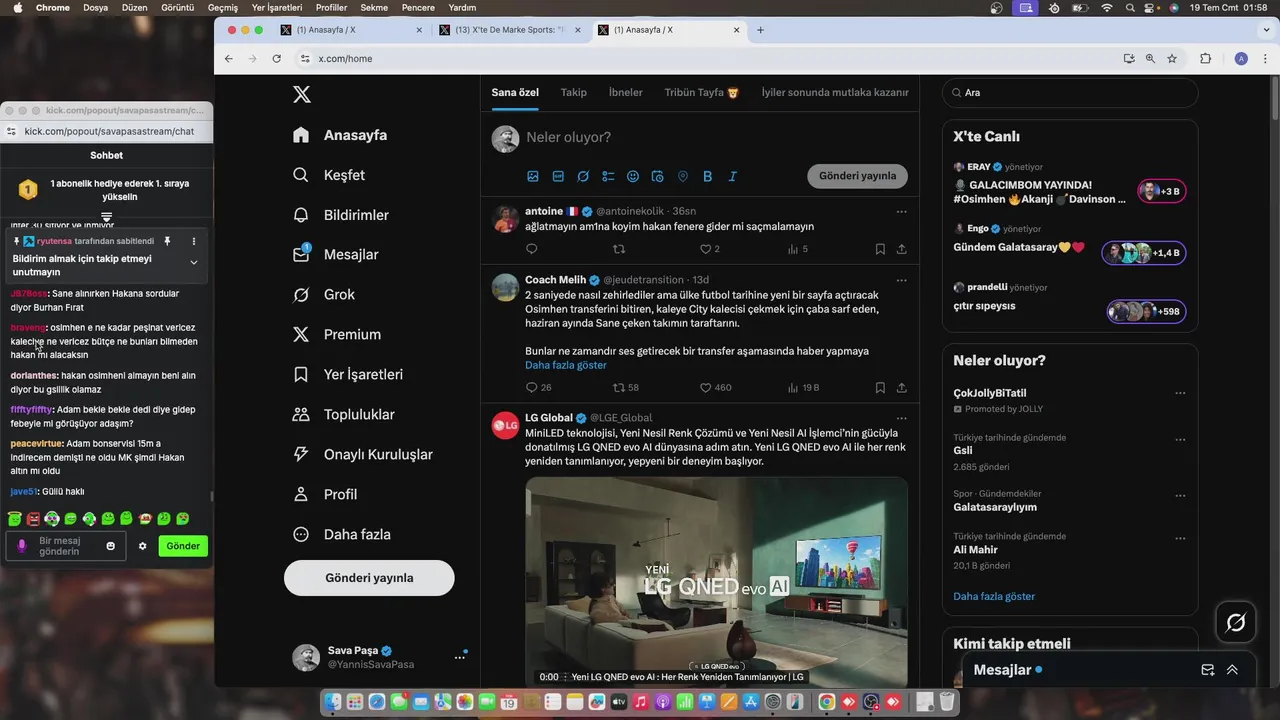Apply bold formatting in composer
The height and width of the screenshot is (720, 1280).
point(708,176)
